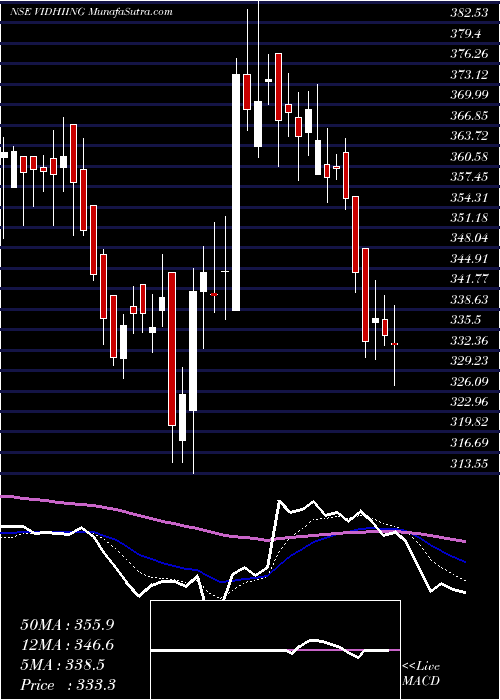Click the 329.23 price axis label
Viewport: 500px width, 700px height.
[469, 361]
